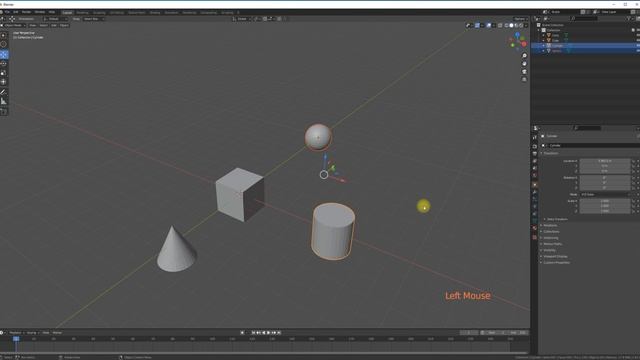Select the Annotate pencil tool
640x360 pixels.
pyautogui.click(x=4, y=92)
